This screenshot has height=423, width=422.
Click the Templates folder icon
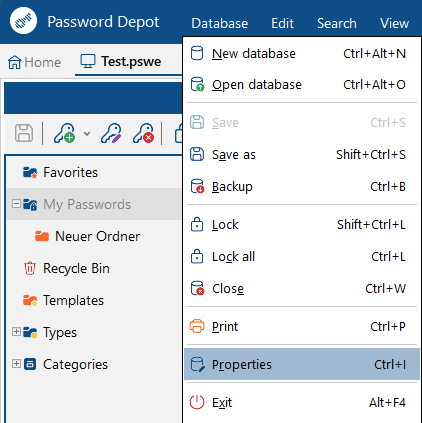coord(30,300)
